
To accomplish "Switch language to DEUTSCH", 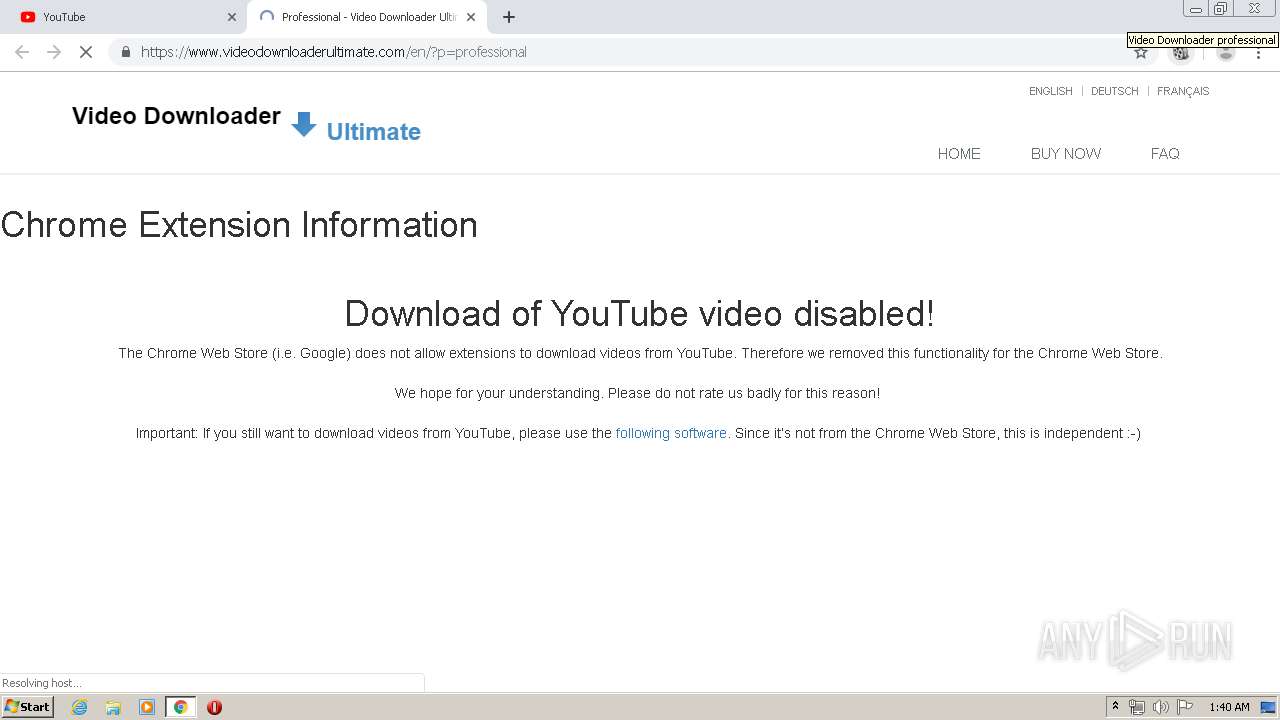I will 1114,91.
